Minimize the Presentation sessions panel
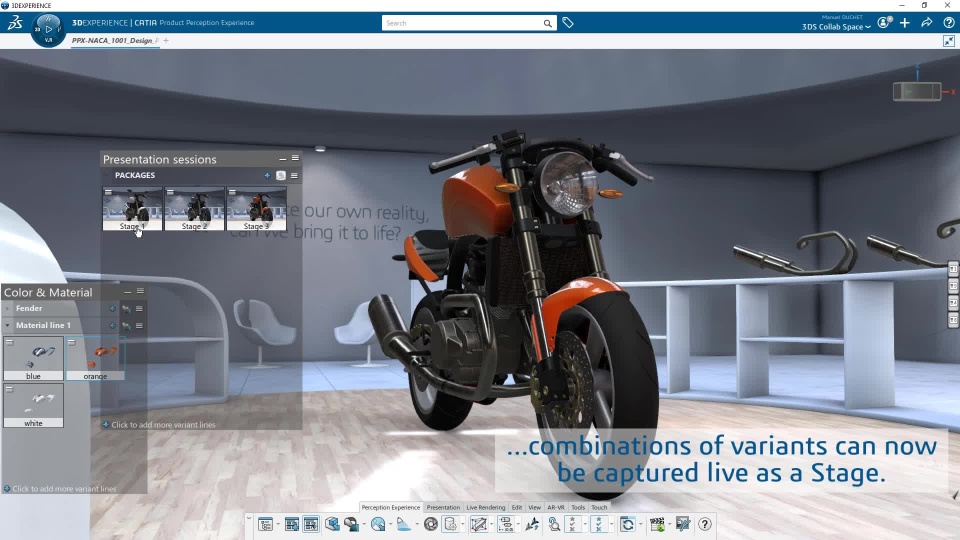This screenshot has height=540, width=960. click(282, 159)
